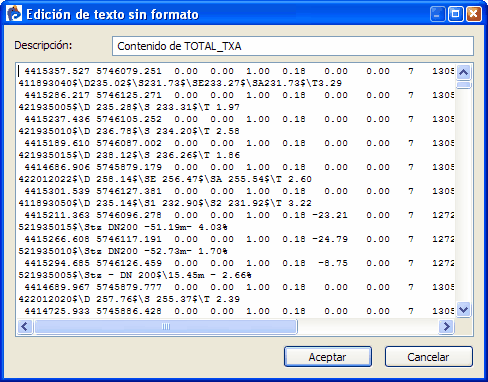
Task: Click the Aceptar button
Action: (328, 357)
